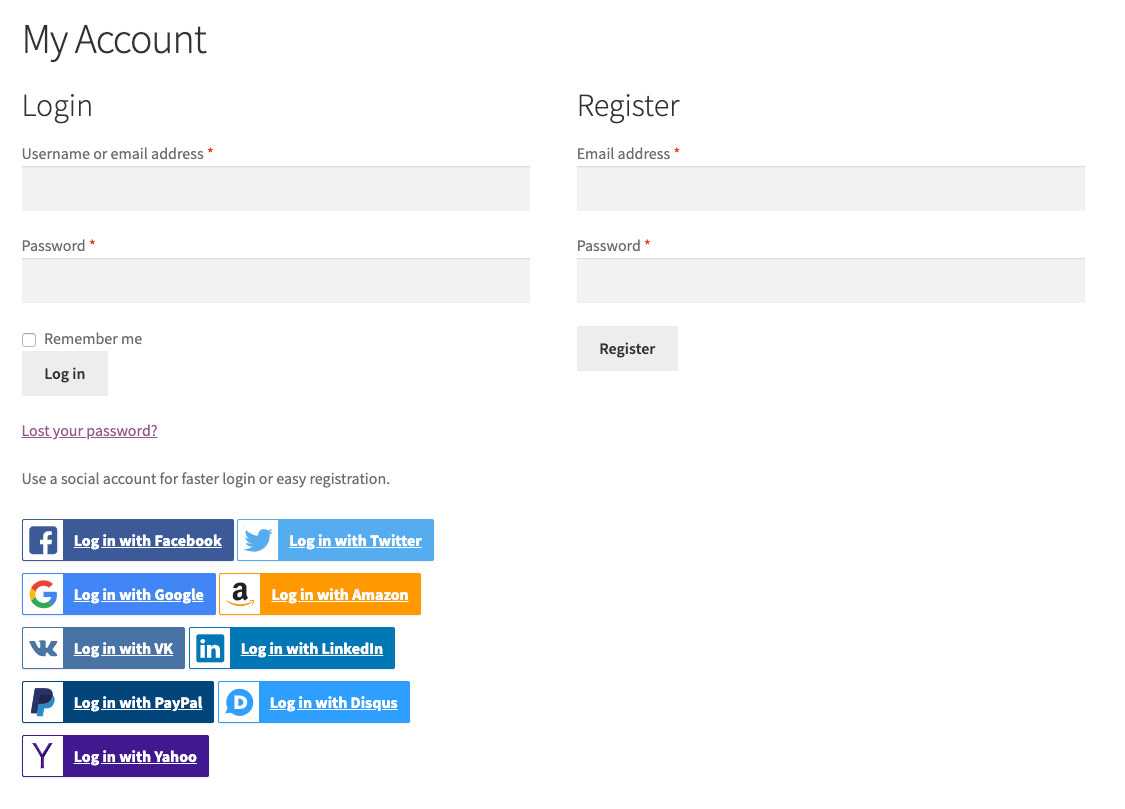
Task: Click the Facebook icon in social login
Action: point(42,540)
